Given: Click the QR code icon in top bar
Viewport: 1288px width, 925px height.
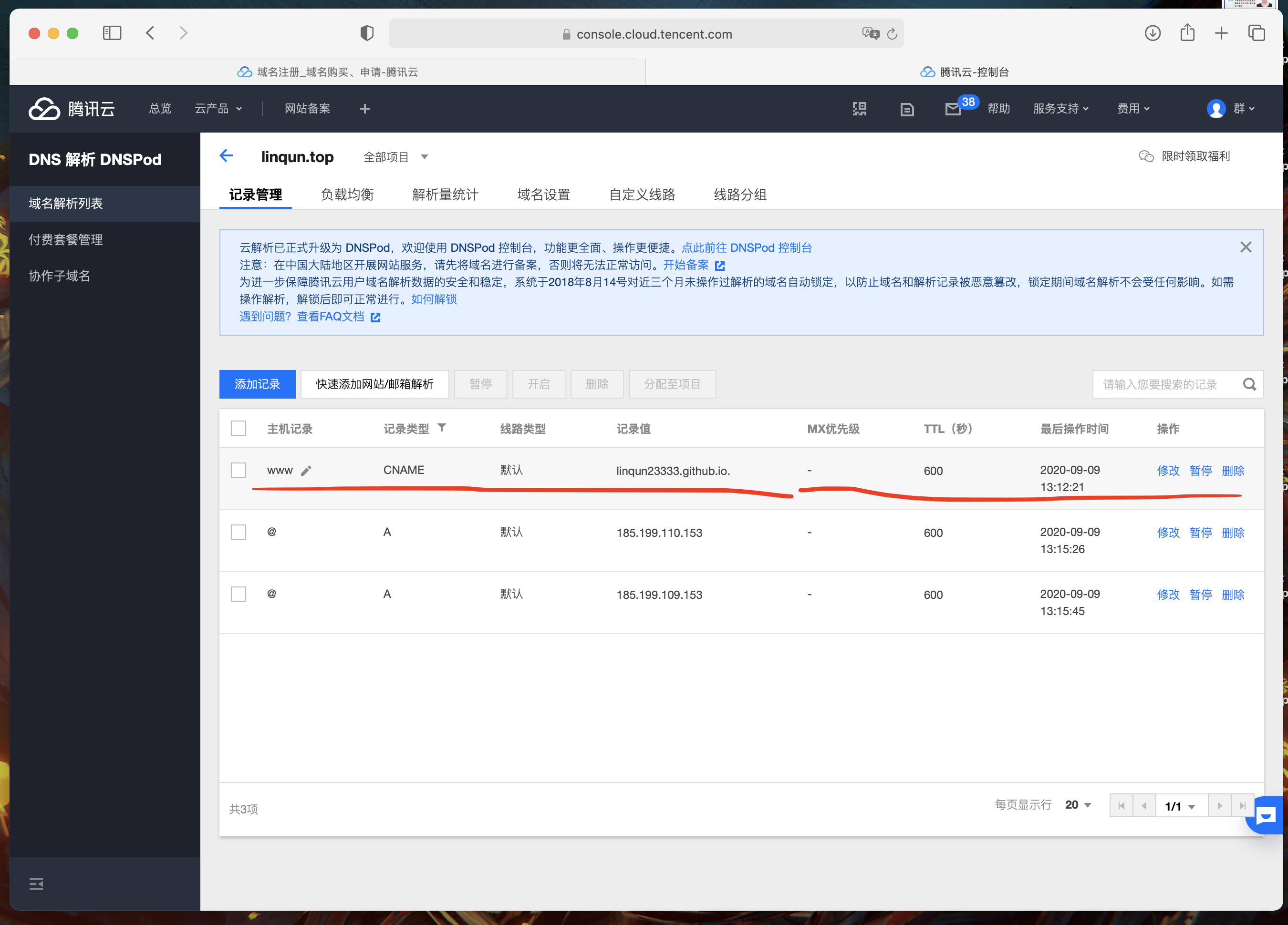Looking at the screenshot, I should coord(859,109).
